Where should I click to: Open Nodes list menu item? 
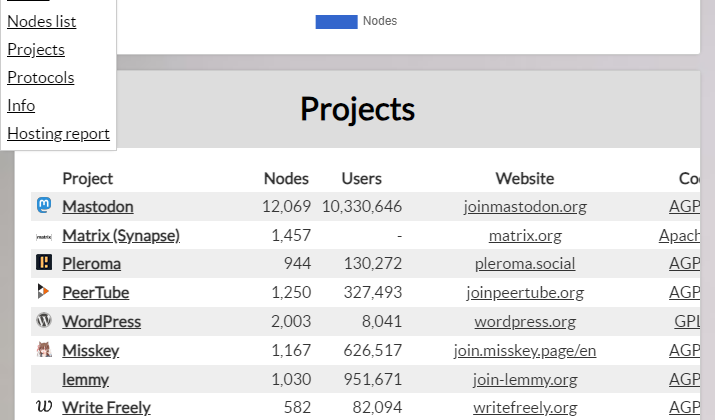pyautogui.click(x=41, y=21)
